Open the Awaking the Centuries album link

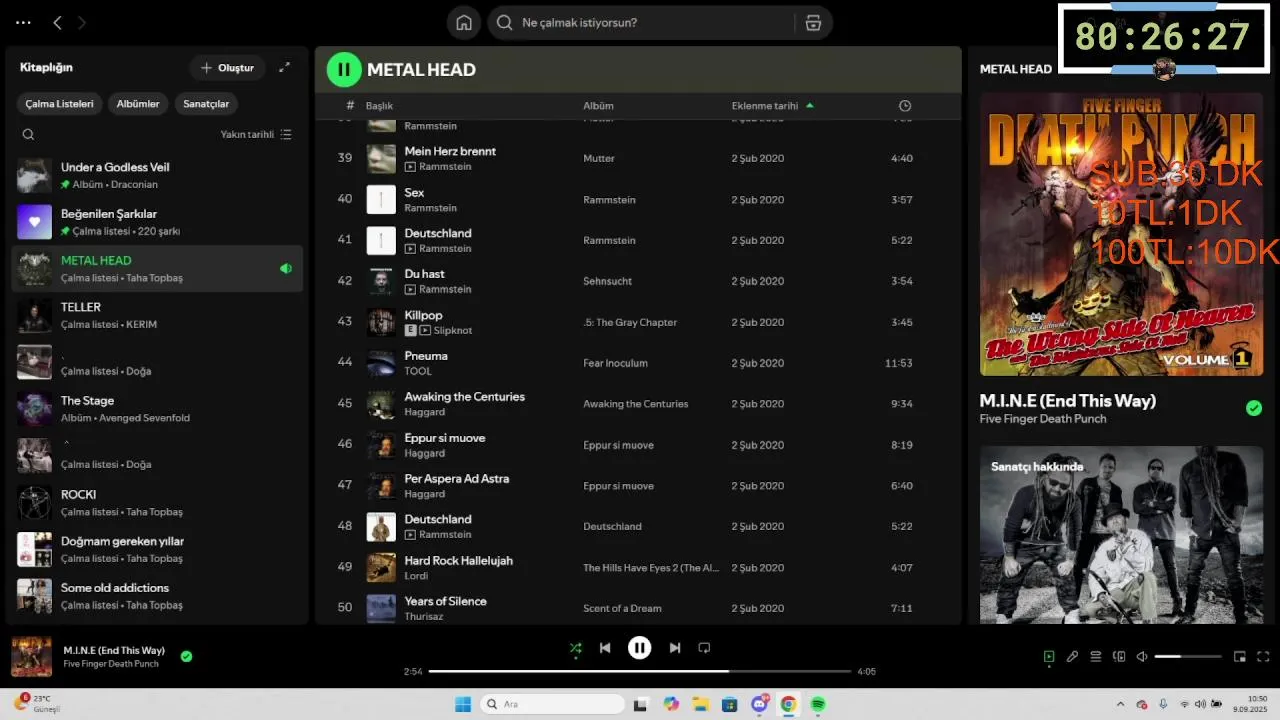coord(635,404)
